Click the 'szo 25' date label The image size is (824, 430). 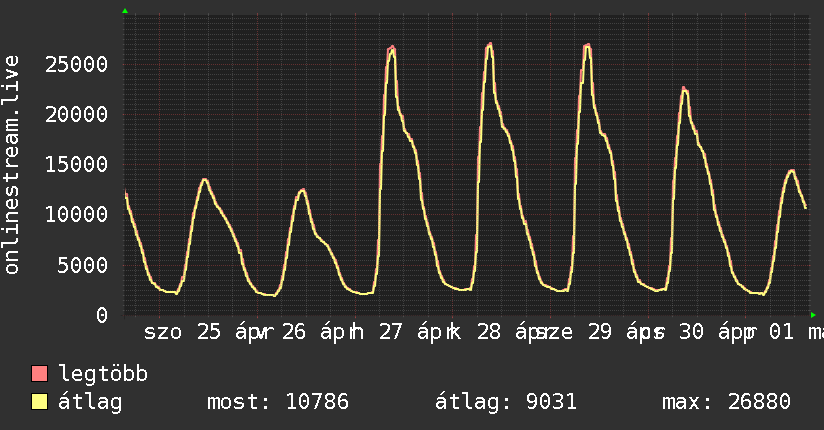point(182,332)
